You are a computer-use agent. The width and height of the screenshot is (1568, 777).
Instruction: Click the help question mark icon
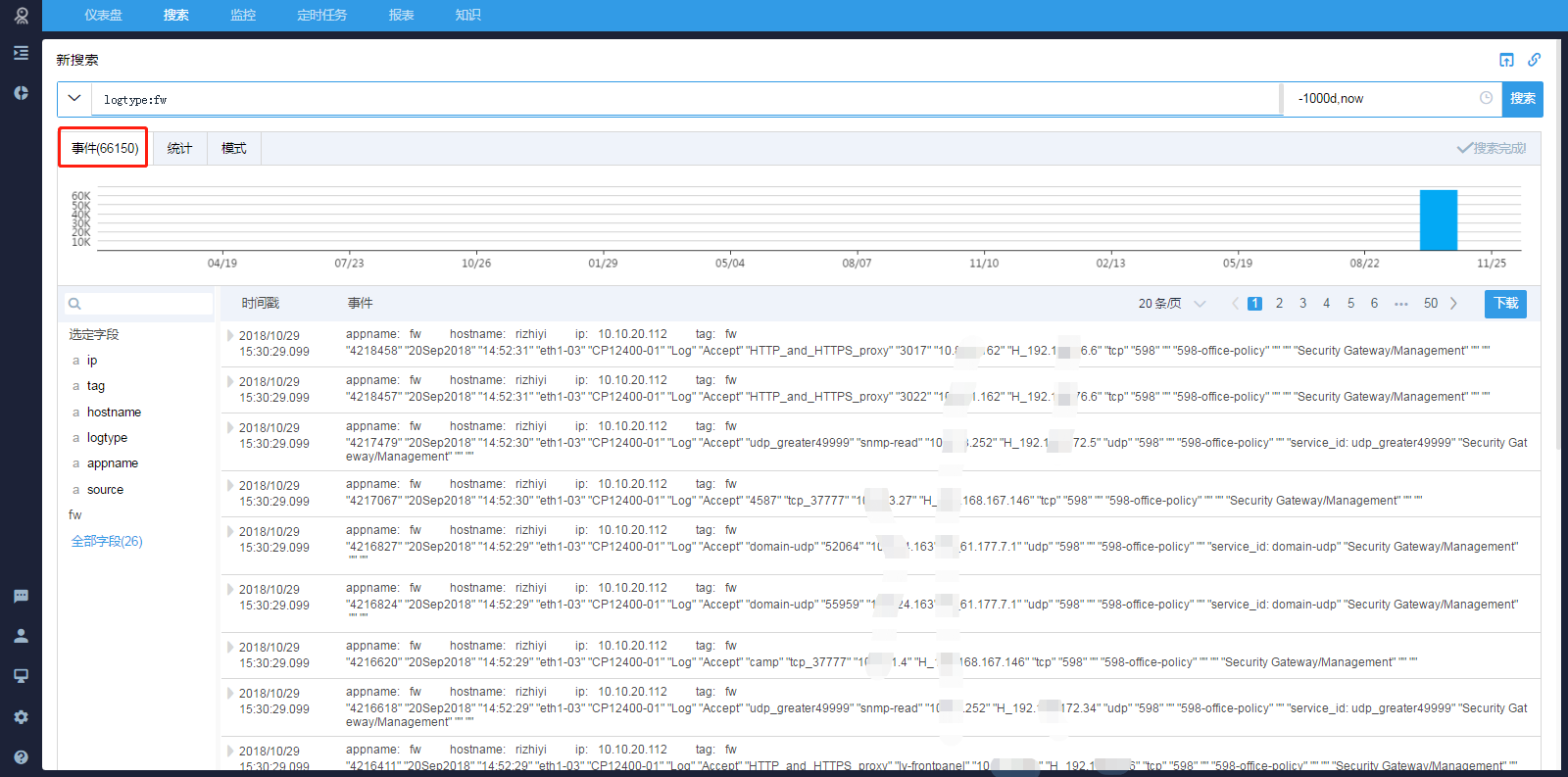[x=21, y=757]
